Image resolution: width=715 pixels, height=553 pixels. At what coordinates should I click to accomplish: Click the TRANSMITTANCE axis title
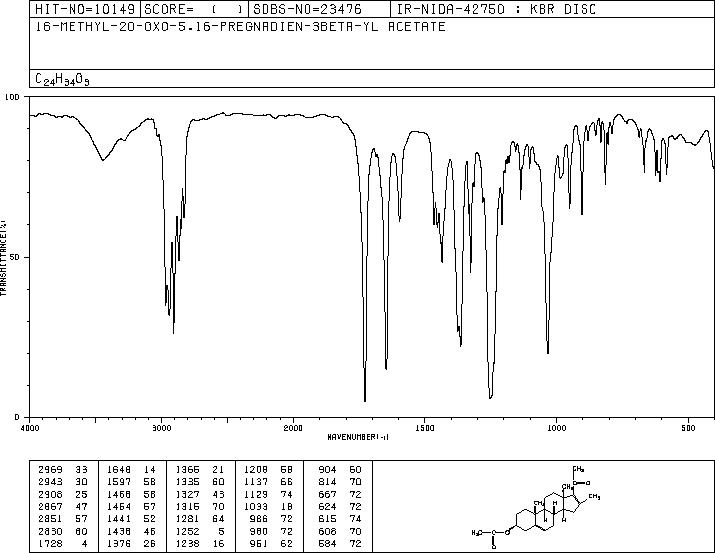point(3,258)
